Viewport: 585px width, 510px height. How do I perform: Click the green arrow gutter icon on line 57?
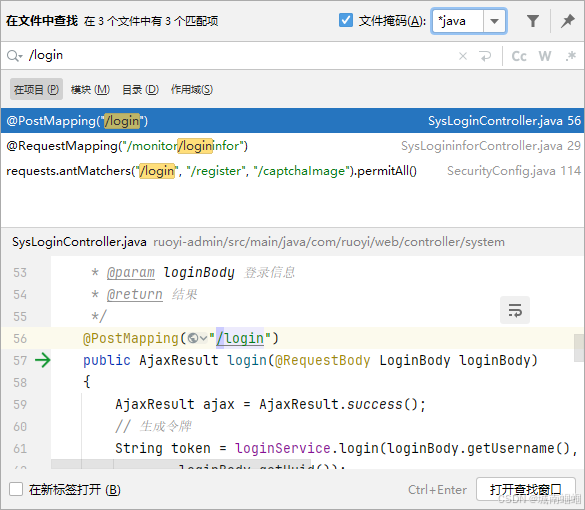43,360
